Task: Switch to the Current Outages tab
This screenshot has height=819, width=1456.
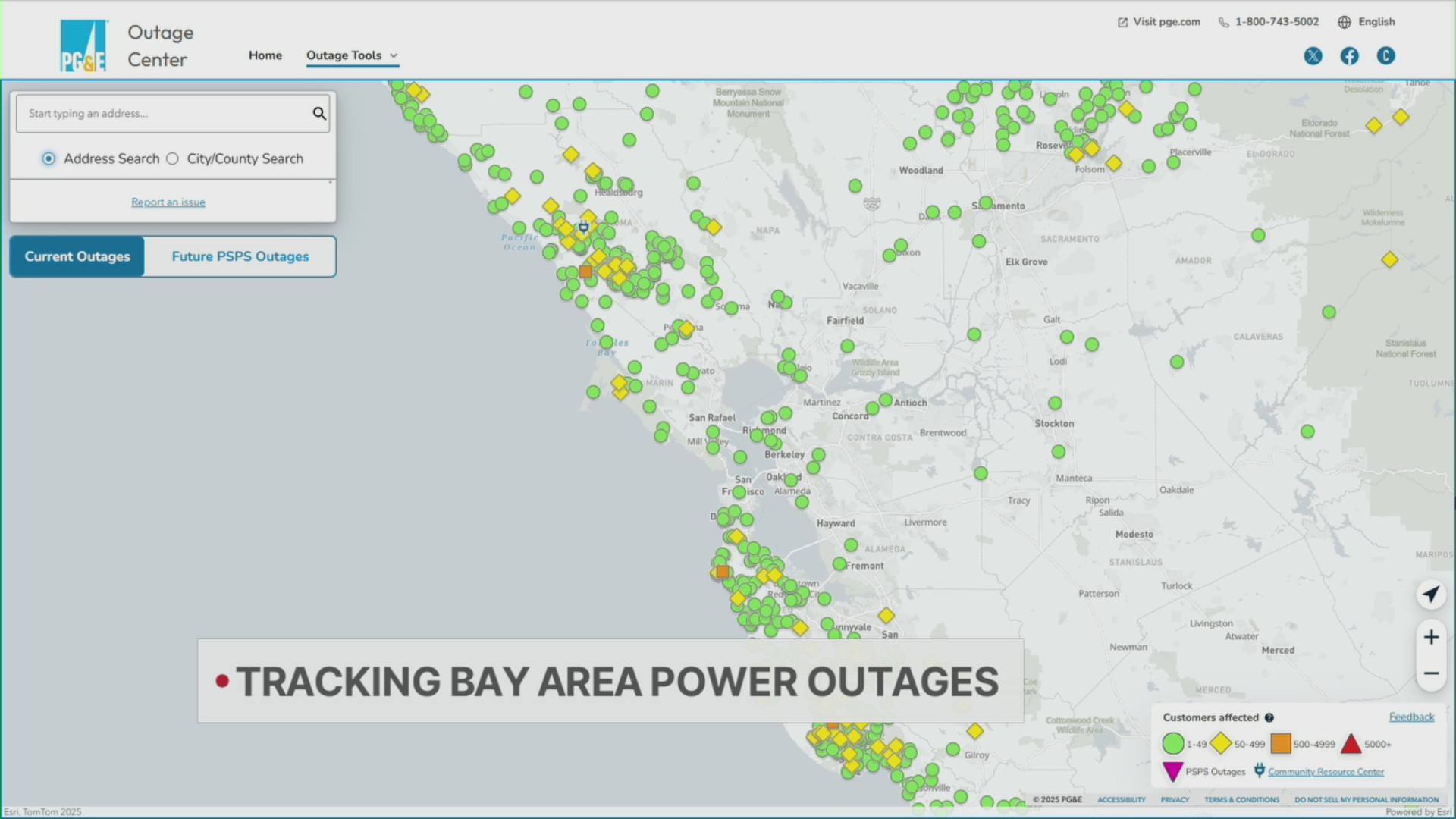Action: pyautogui.click(x=77, y=256)
